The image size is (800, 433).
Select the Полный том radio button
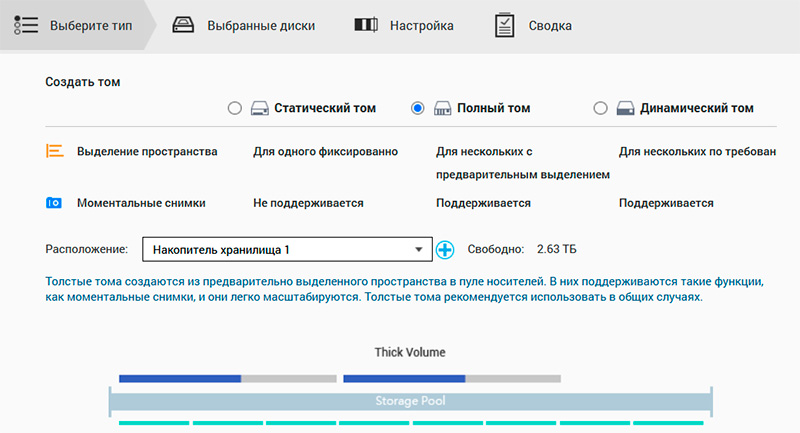pos(418,109)
